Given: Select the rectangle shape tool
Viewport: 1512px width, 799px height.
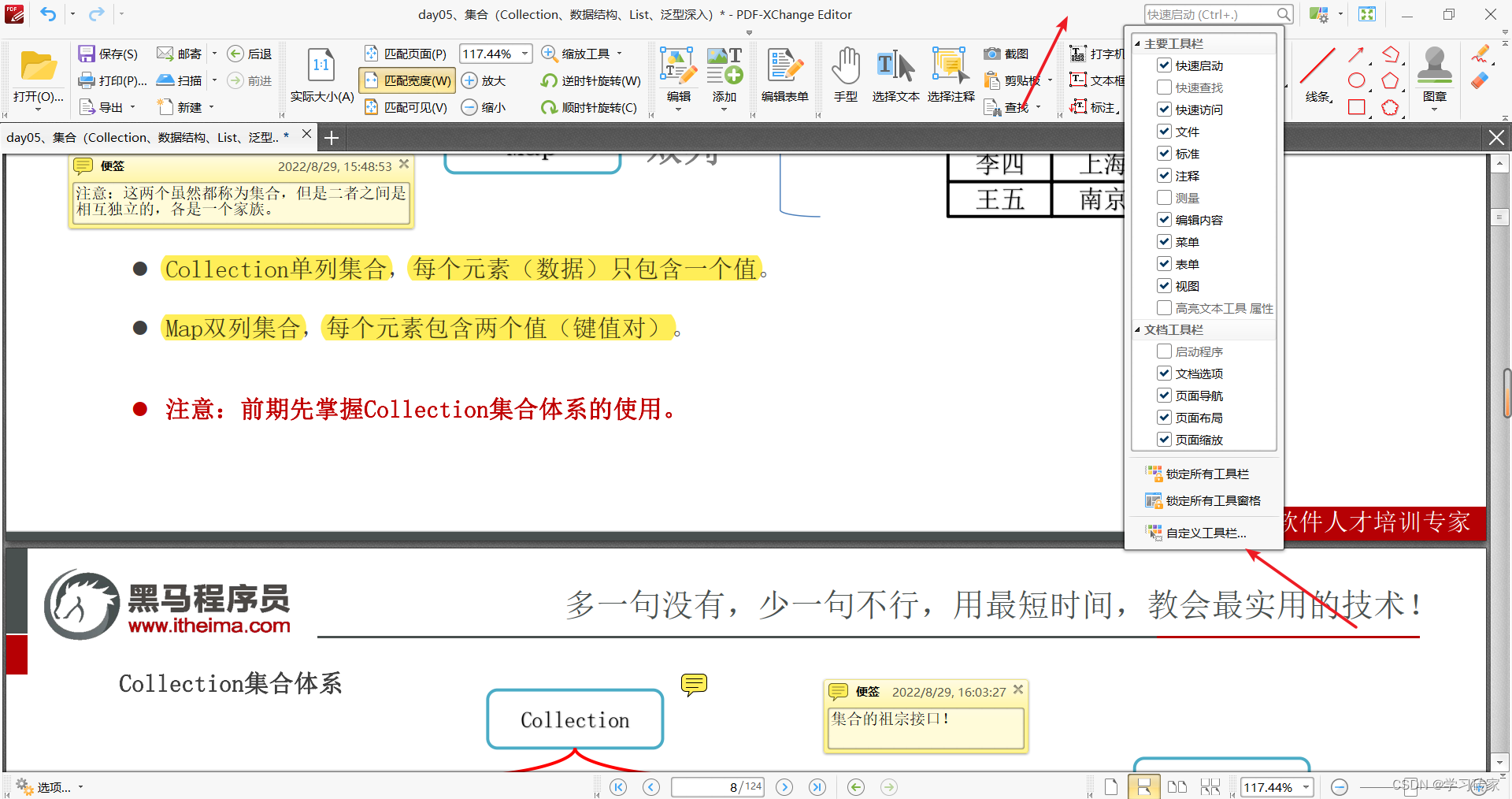Looking at the screenshot, I should (1356, 107).
